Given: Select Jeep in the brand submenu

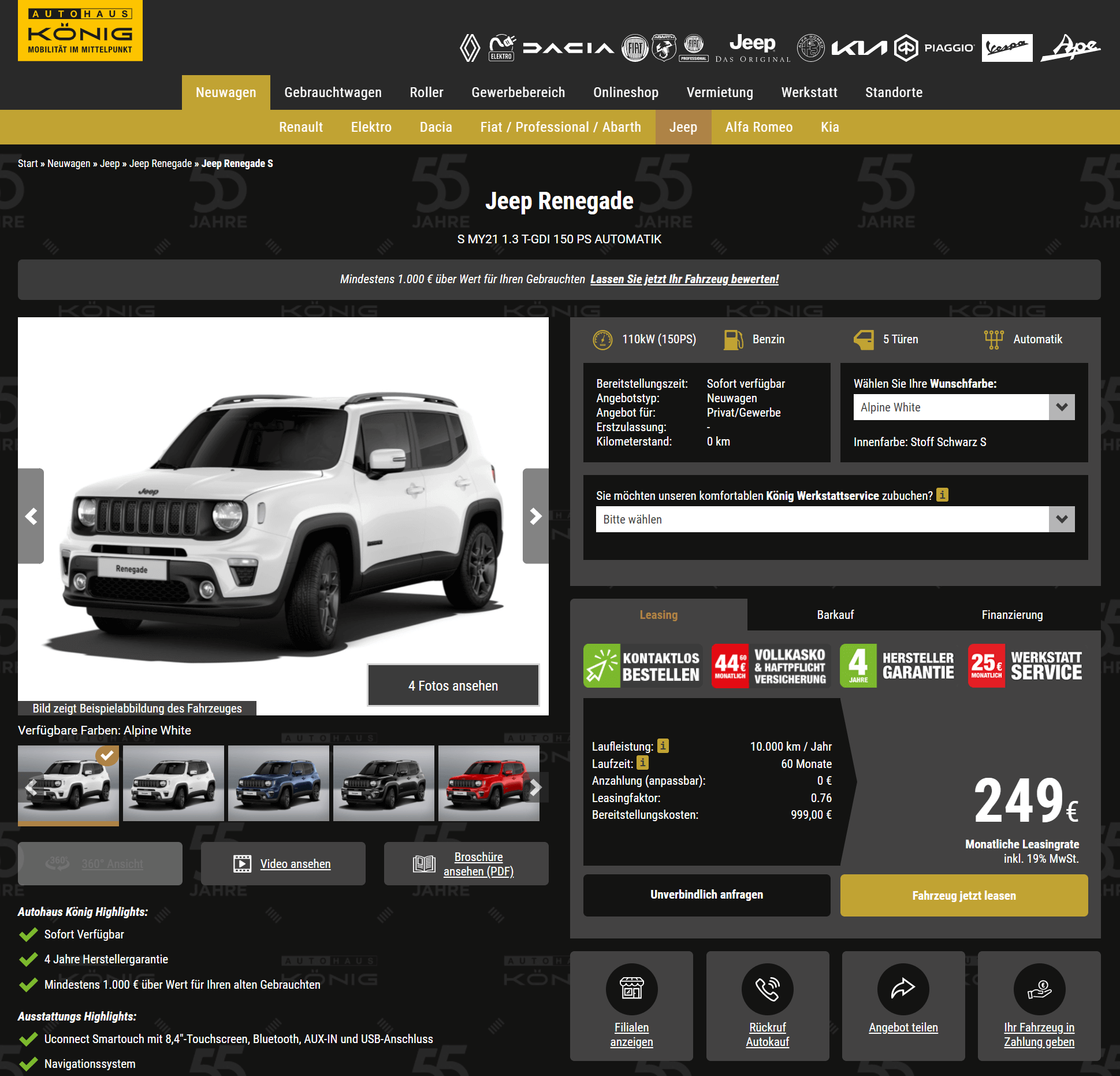Looking at the screenshot, I should coord(683,127).
